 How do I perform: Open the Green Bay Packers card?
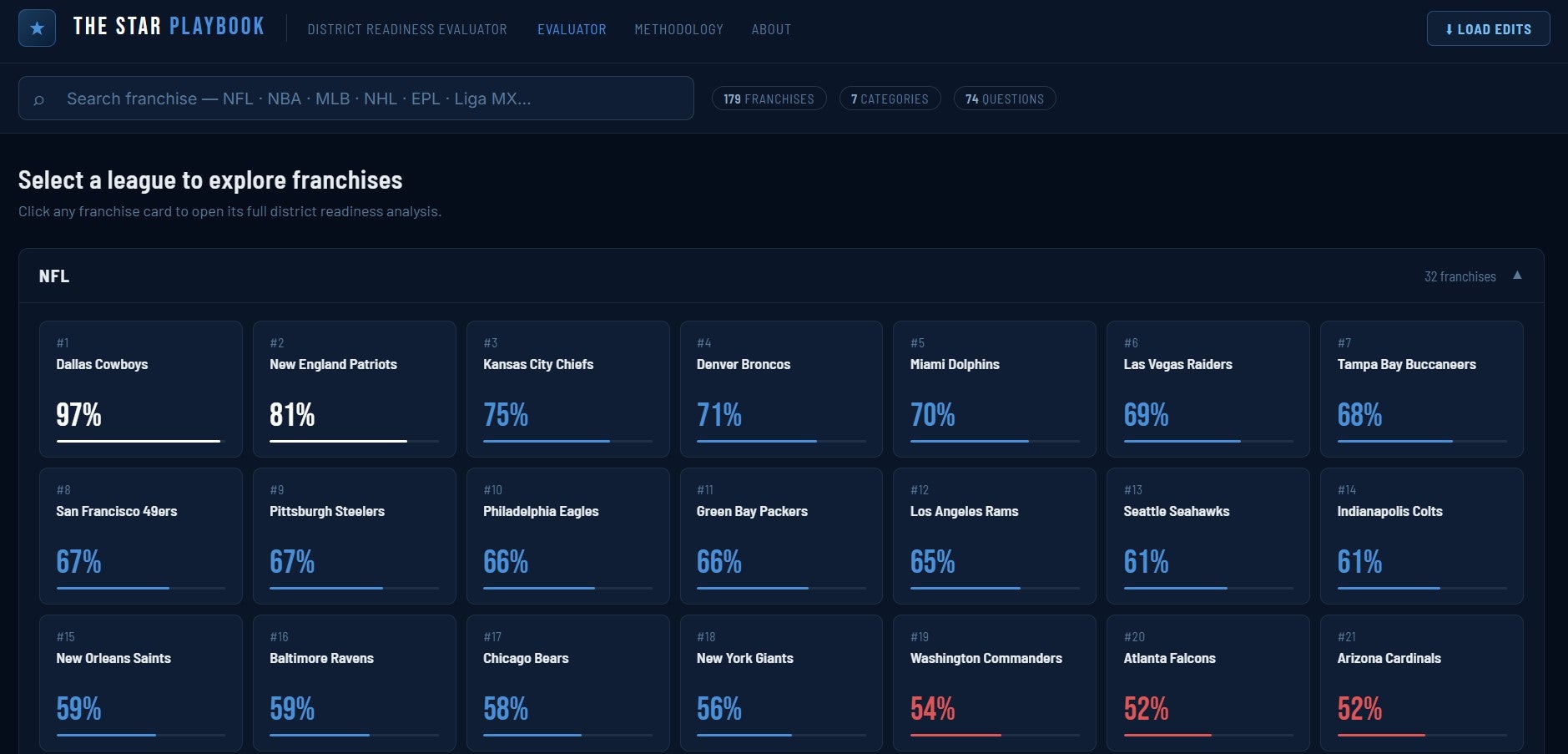pos(781,536)
